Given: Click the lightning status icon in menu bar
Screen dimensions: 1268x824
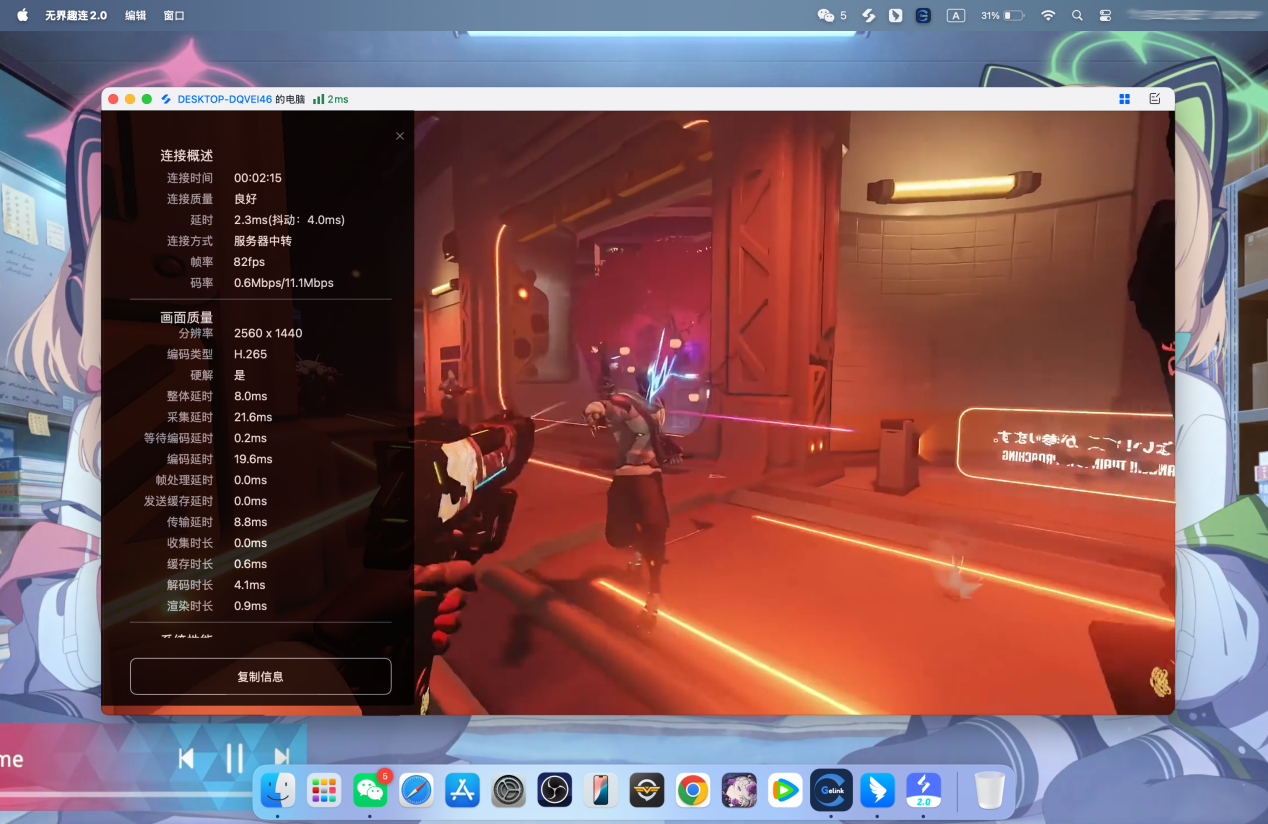Looking at the screenshot, I should pos(869,15).
